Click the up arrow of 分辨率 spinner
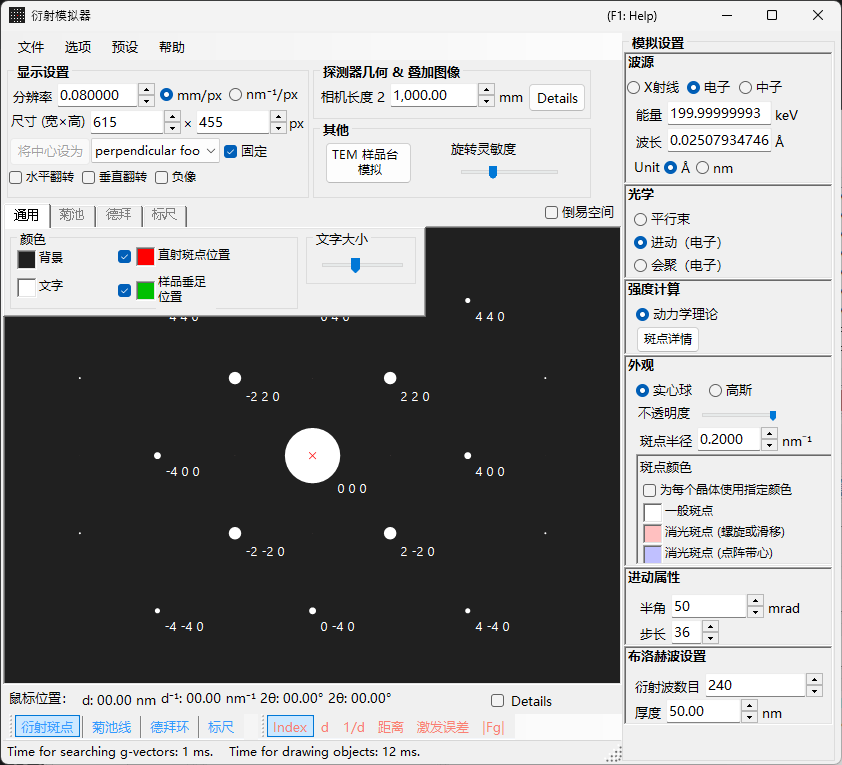The width and height of the screenshot is (842, 765). coord(146,90)
